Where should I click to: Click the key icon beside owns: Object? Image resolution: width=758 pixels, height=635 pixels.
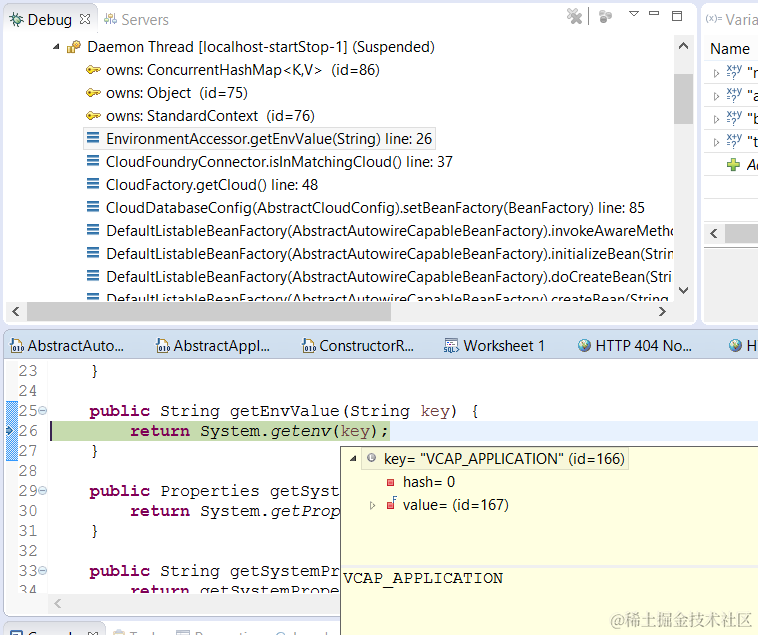[x=93, y=92]
